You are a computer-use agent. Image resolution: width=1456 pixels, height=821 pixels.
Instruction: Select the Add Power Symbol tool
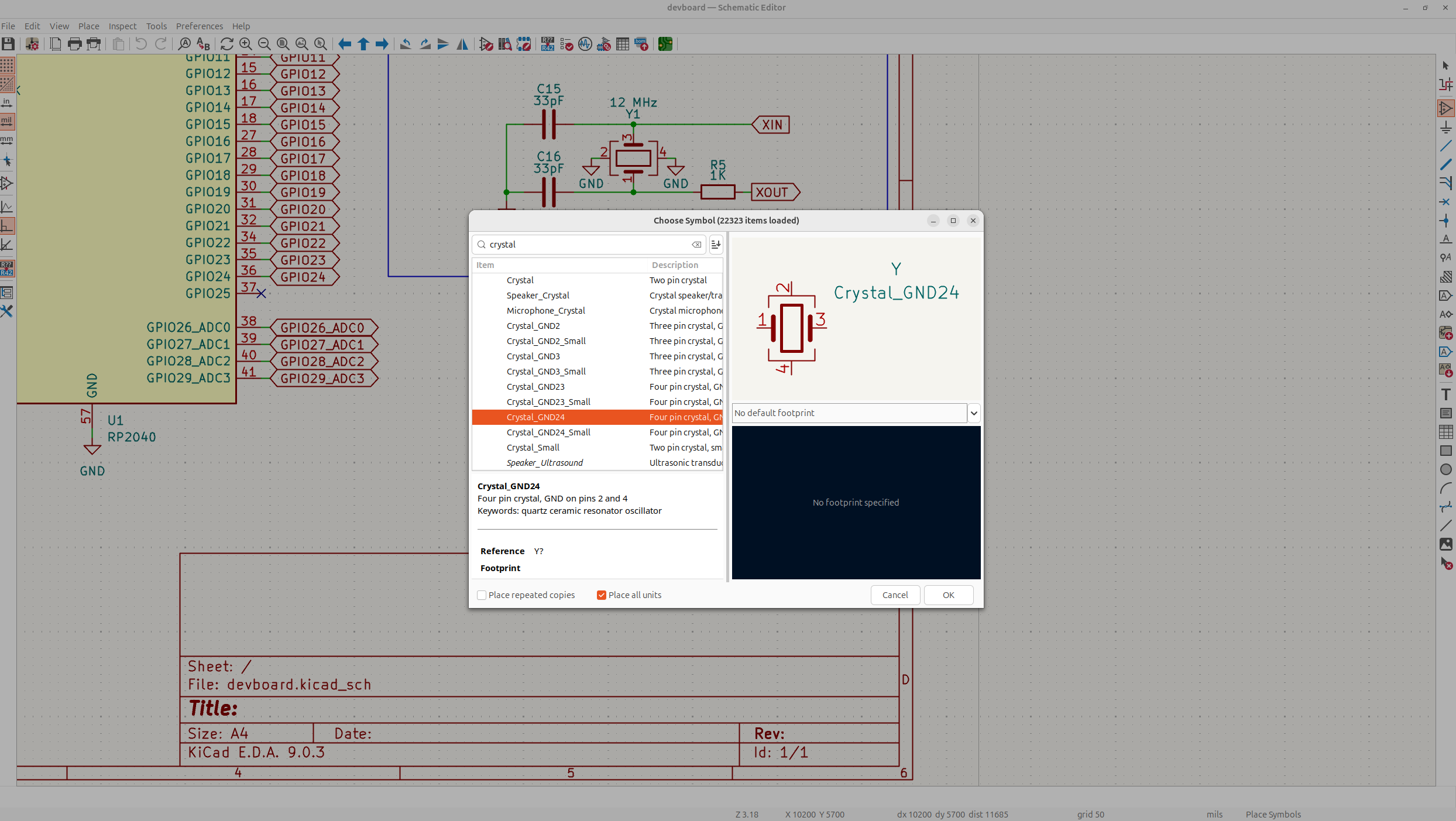click(1445, 127)
